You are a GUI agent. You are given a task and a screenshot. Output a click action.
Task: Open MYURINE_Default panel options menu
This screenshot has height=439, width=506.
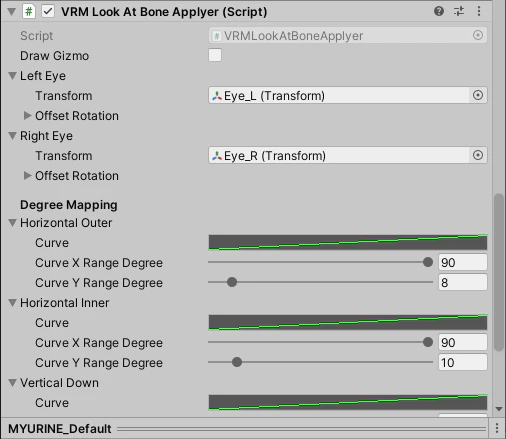(x=497, y=428)
